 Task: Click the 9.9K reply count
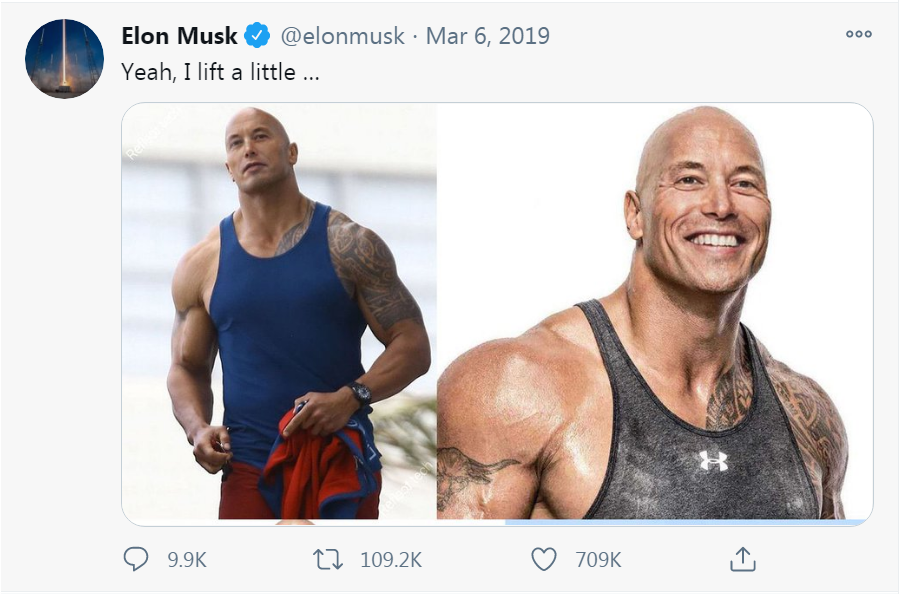187,560
